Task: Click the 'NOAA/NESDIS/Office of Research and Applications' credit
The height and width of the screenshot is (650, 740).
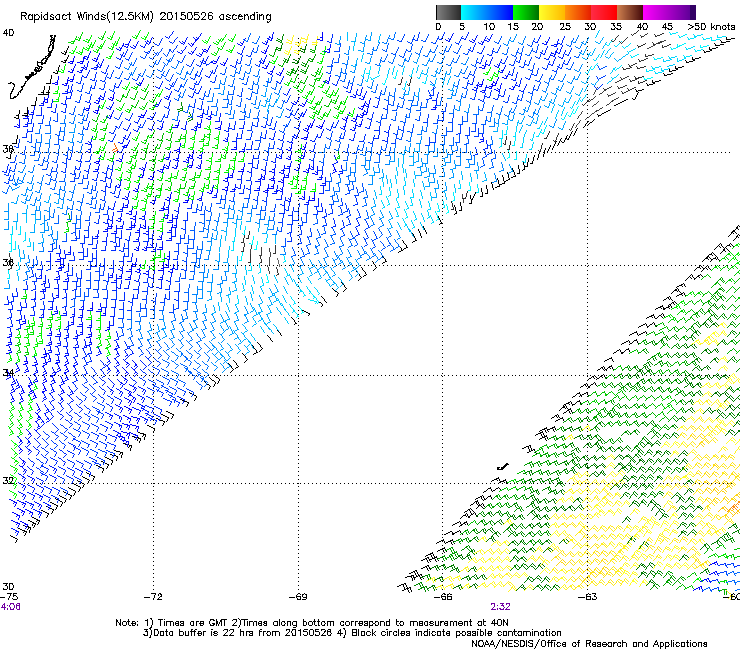Action: [589, 644]
